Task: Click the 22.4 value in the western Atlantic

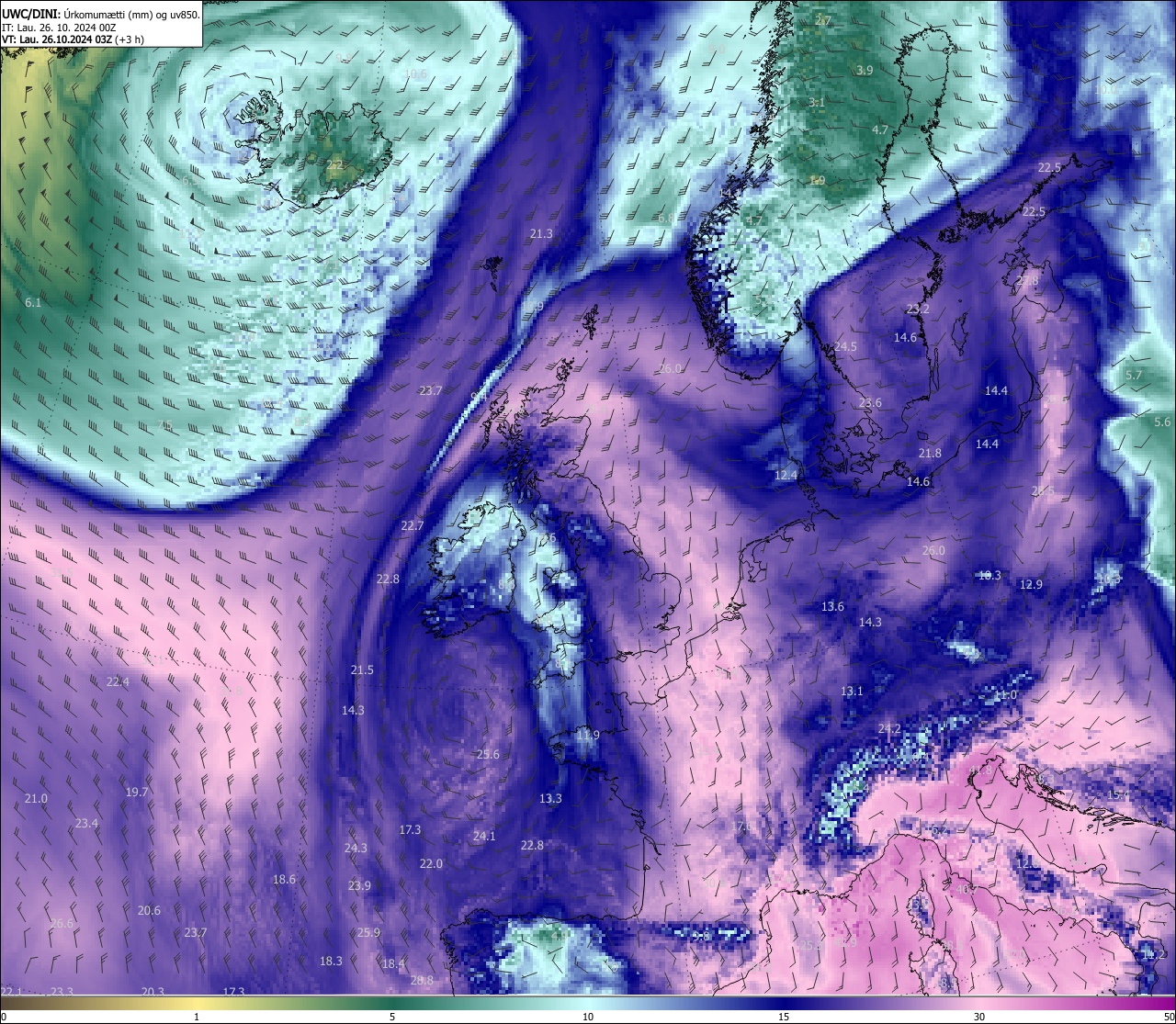Action: 118,681
